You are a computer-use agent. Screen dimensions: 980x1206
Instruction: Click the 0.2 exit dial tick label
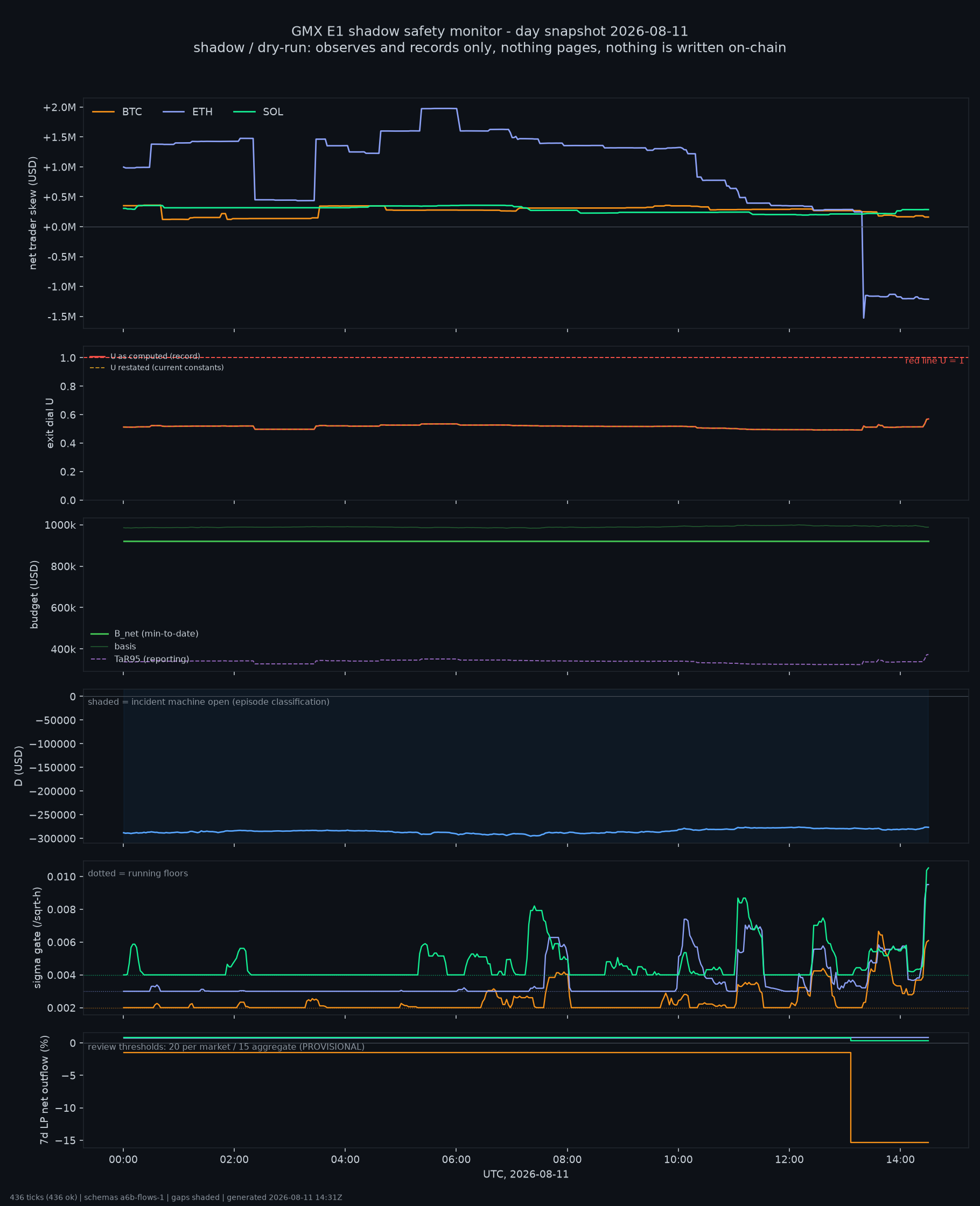pos(68,472)
